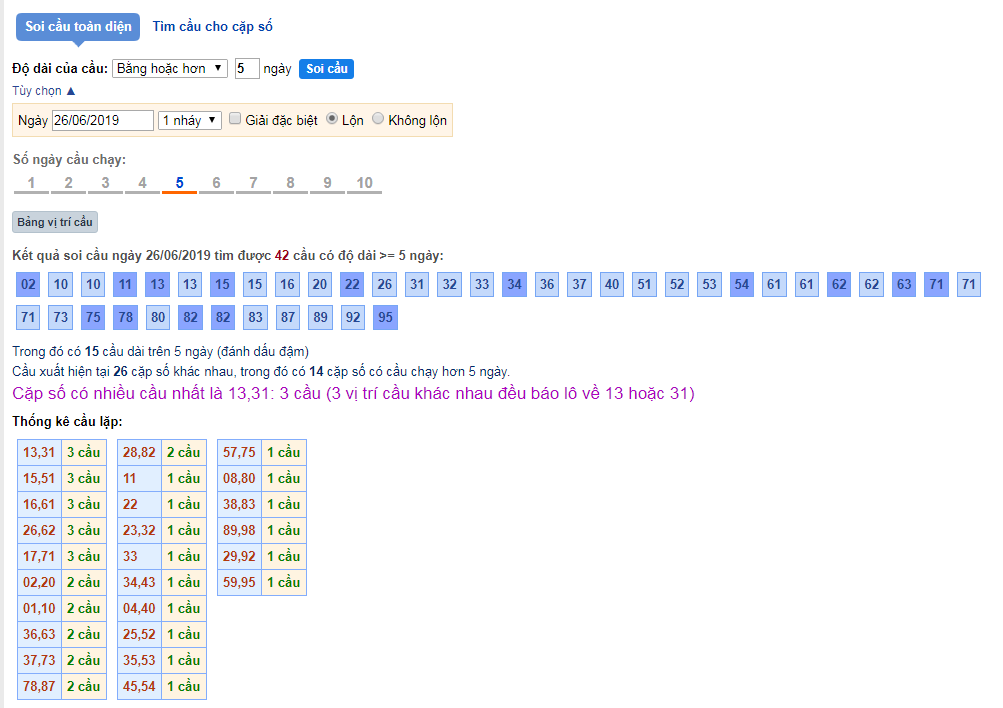Open the Soi cầu toàn diện tab
This screenshot has height=708, width=1003.
tap(78, 27)
